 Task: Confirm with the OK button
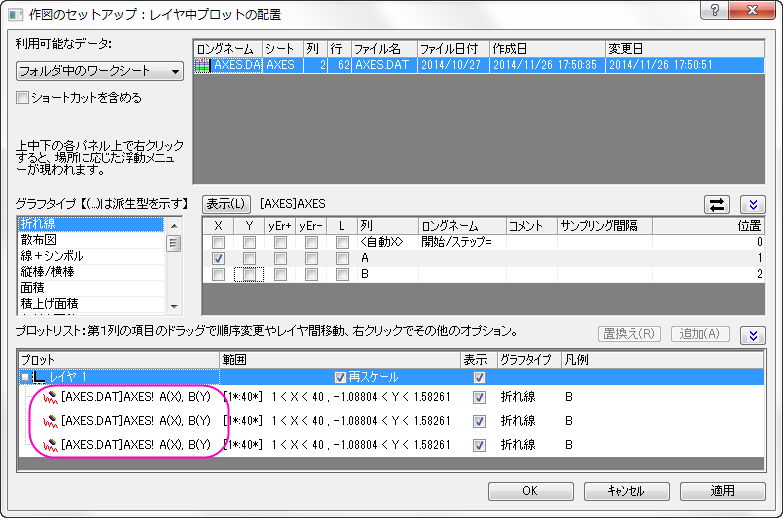tap(530, 491)
